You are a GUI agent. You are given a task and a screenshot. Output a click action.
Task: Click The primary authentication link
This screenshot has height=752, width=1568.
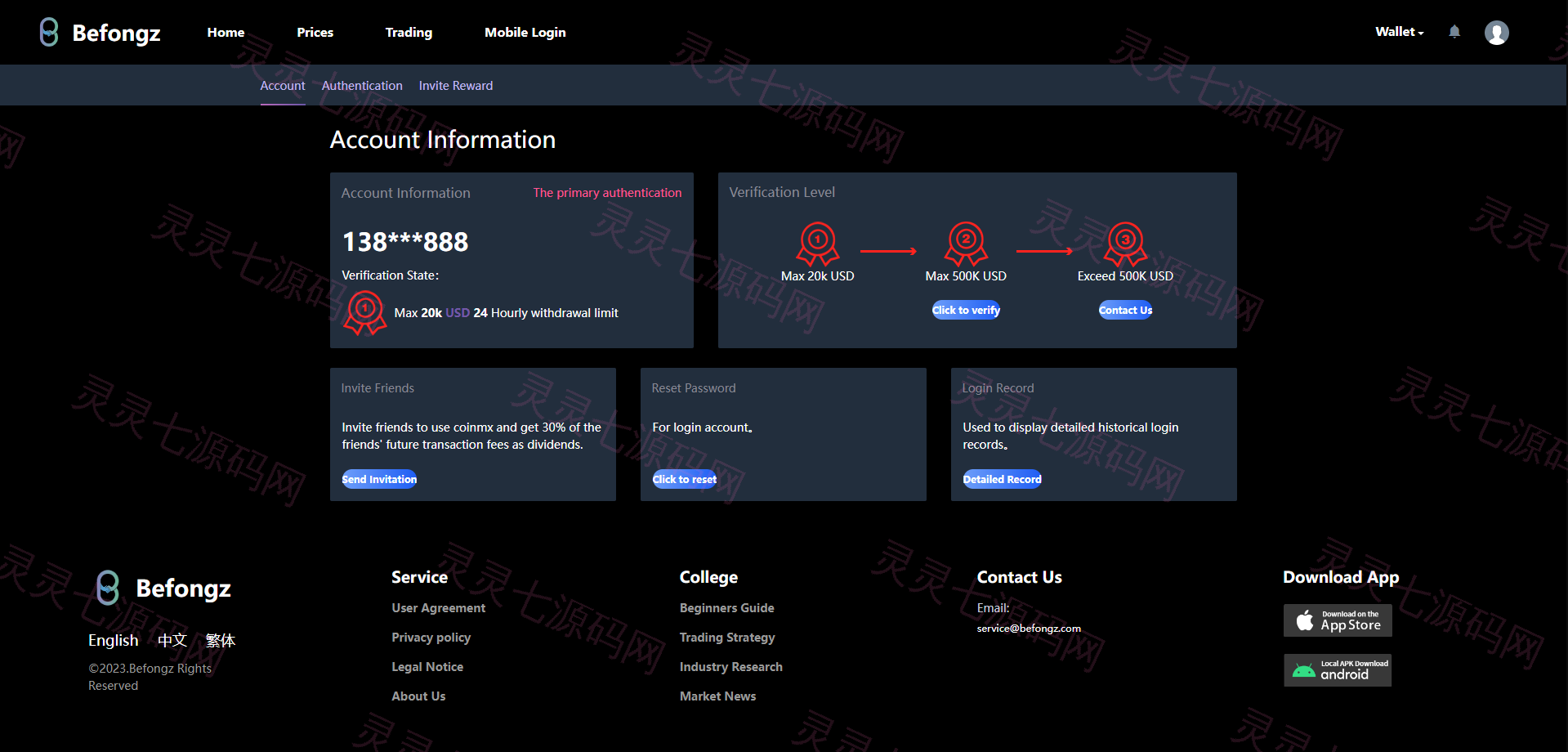607,193
